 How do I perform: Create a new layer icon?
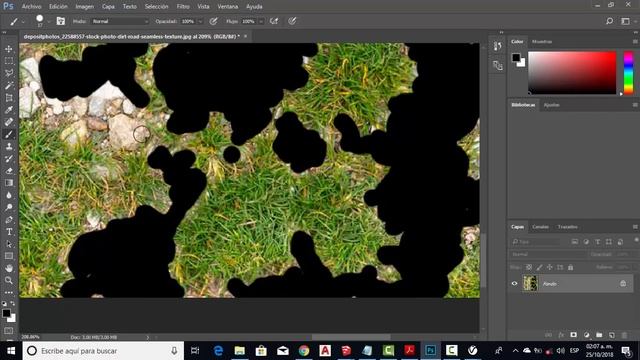tap(612, 335)
